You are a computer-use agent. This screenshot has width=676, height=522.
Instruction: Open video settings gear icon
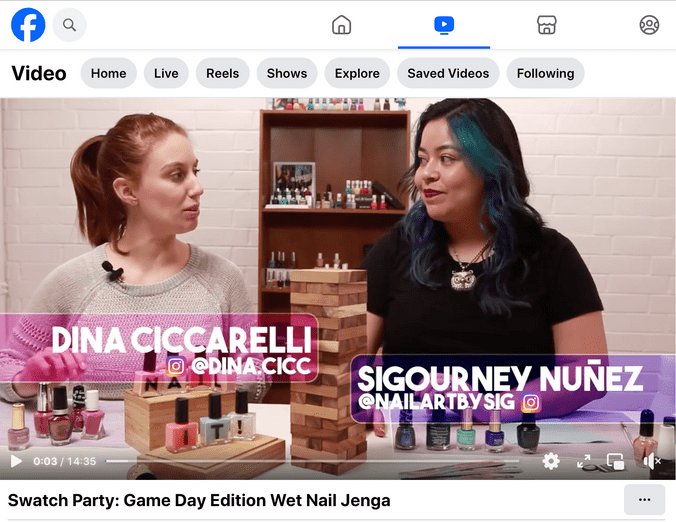551,461
